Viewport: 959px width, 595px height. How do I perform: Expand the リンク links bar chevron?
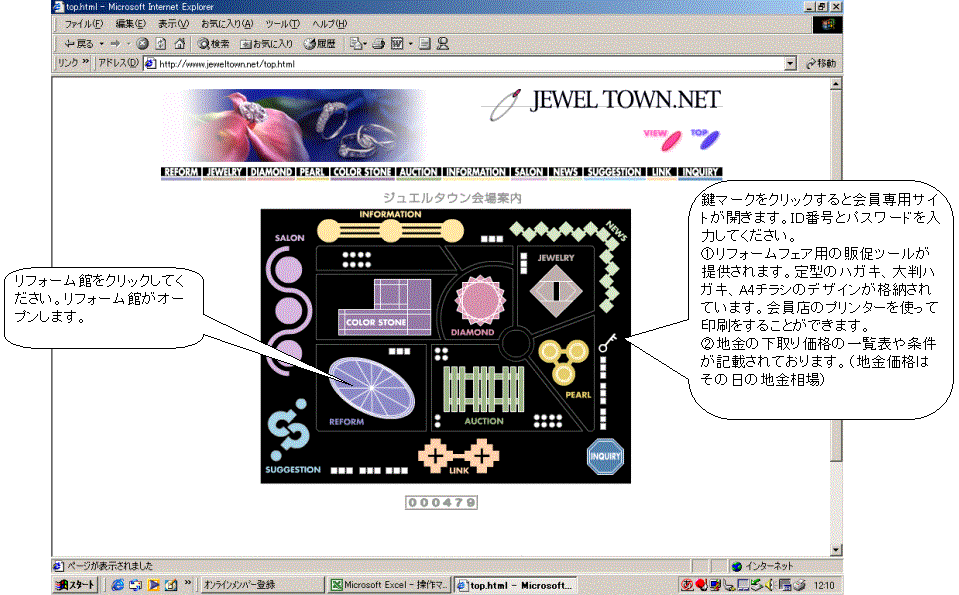tap(86, 62)
